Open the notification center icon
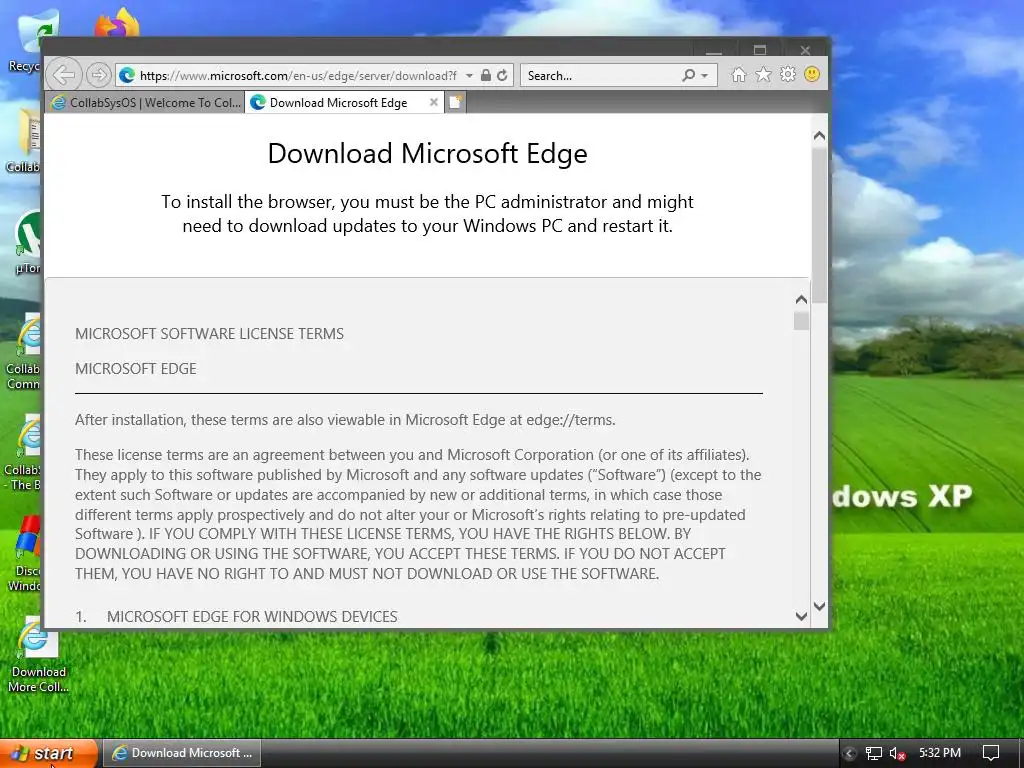Viewport: 1024px width, 768px height. click(x=991, y=754)
